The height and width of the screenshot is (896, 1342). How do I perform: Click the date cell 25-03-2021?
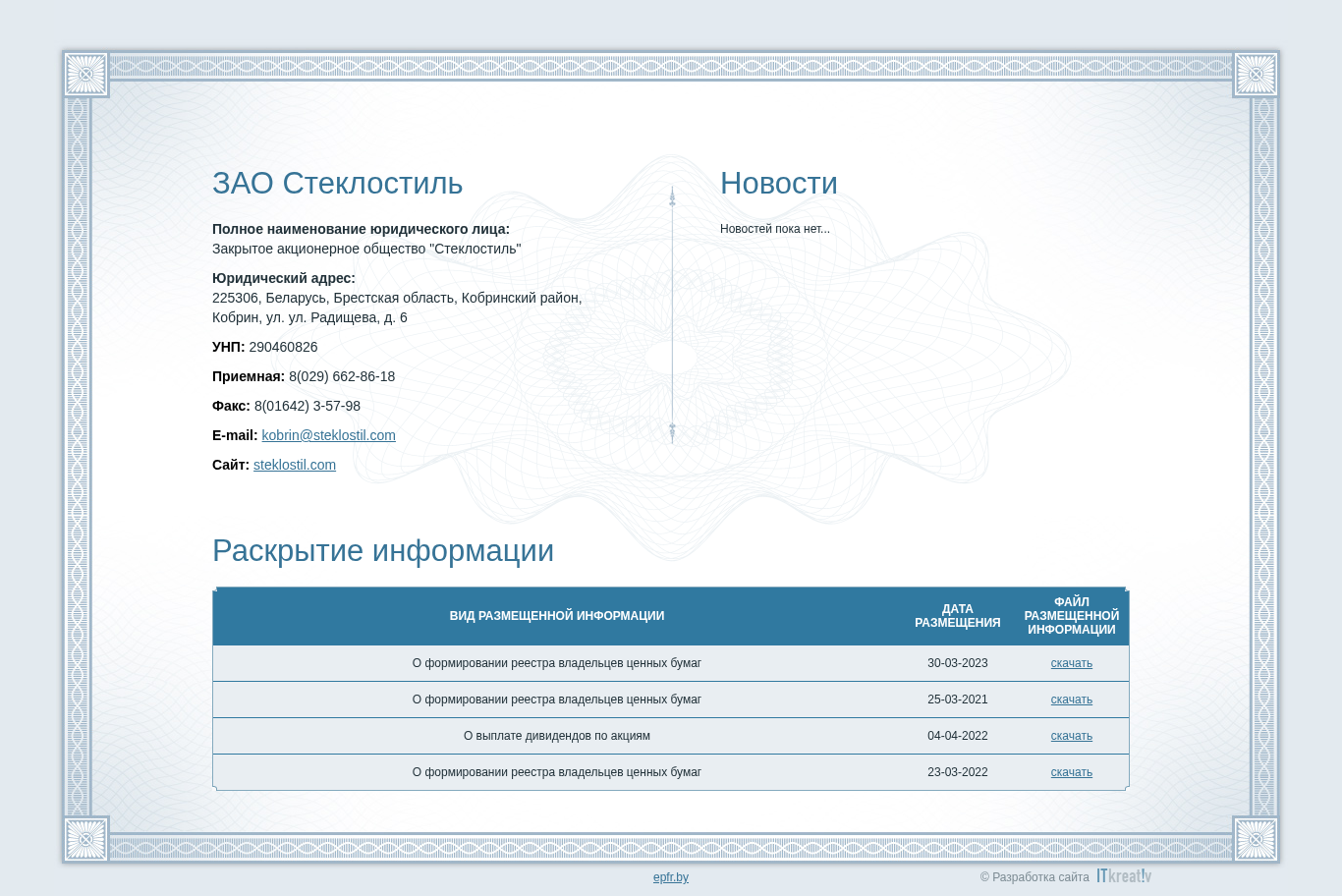(x=958, y=700)
